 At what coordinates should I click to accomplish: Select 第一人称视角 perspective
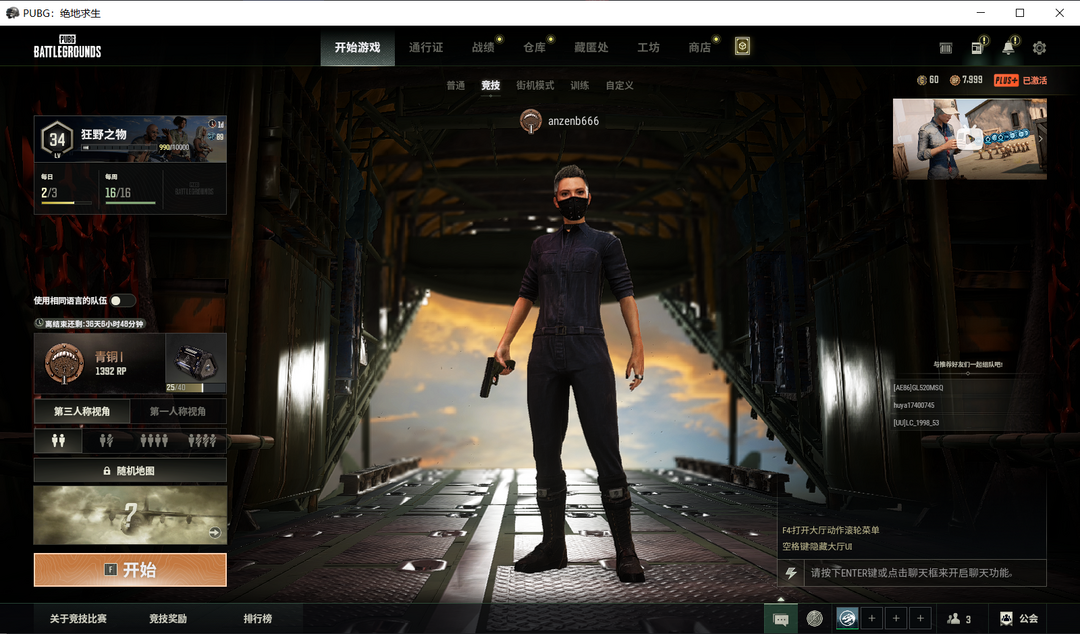point(178,411)
